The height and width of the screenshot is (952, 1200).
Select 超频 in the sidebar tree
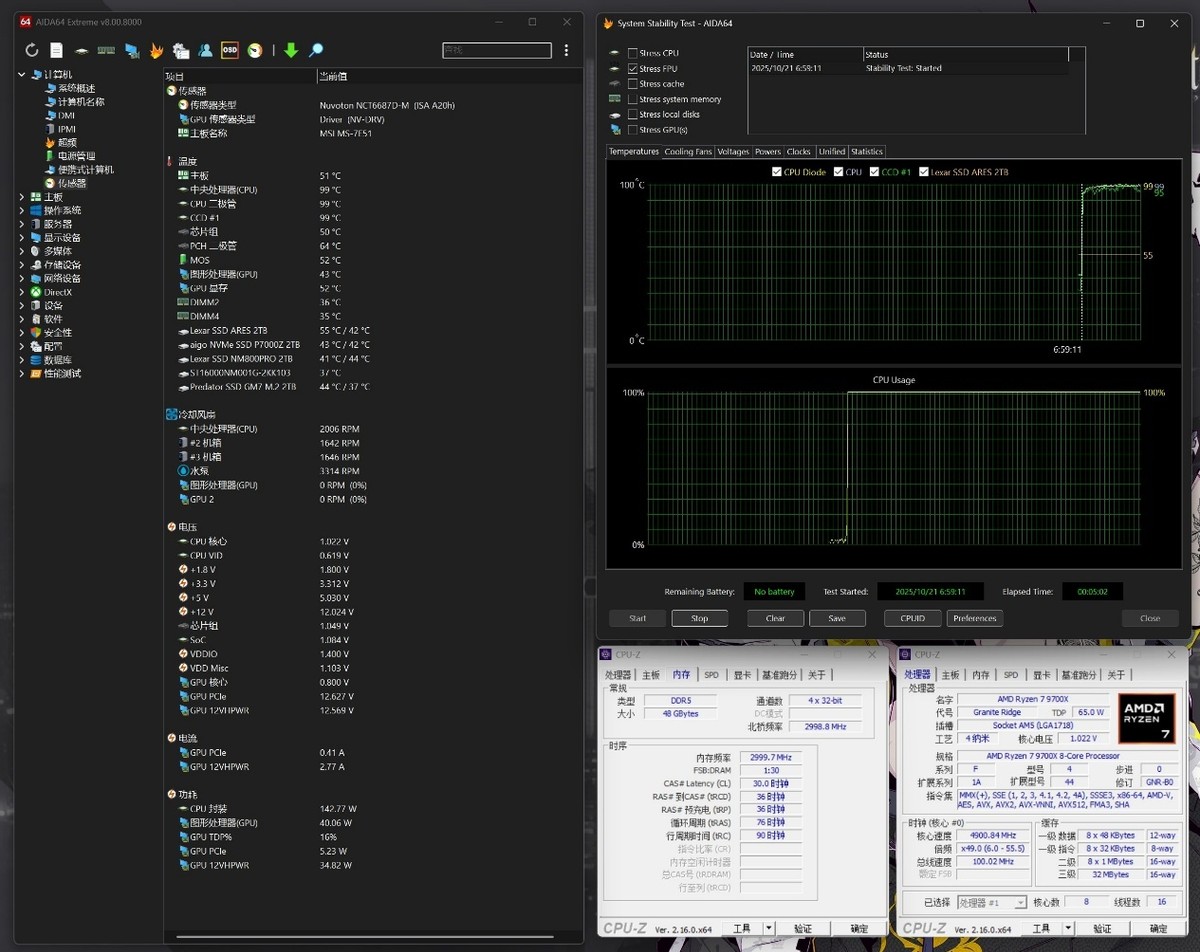click(x=67, y=142)
